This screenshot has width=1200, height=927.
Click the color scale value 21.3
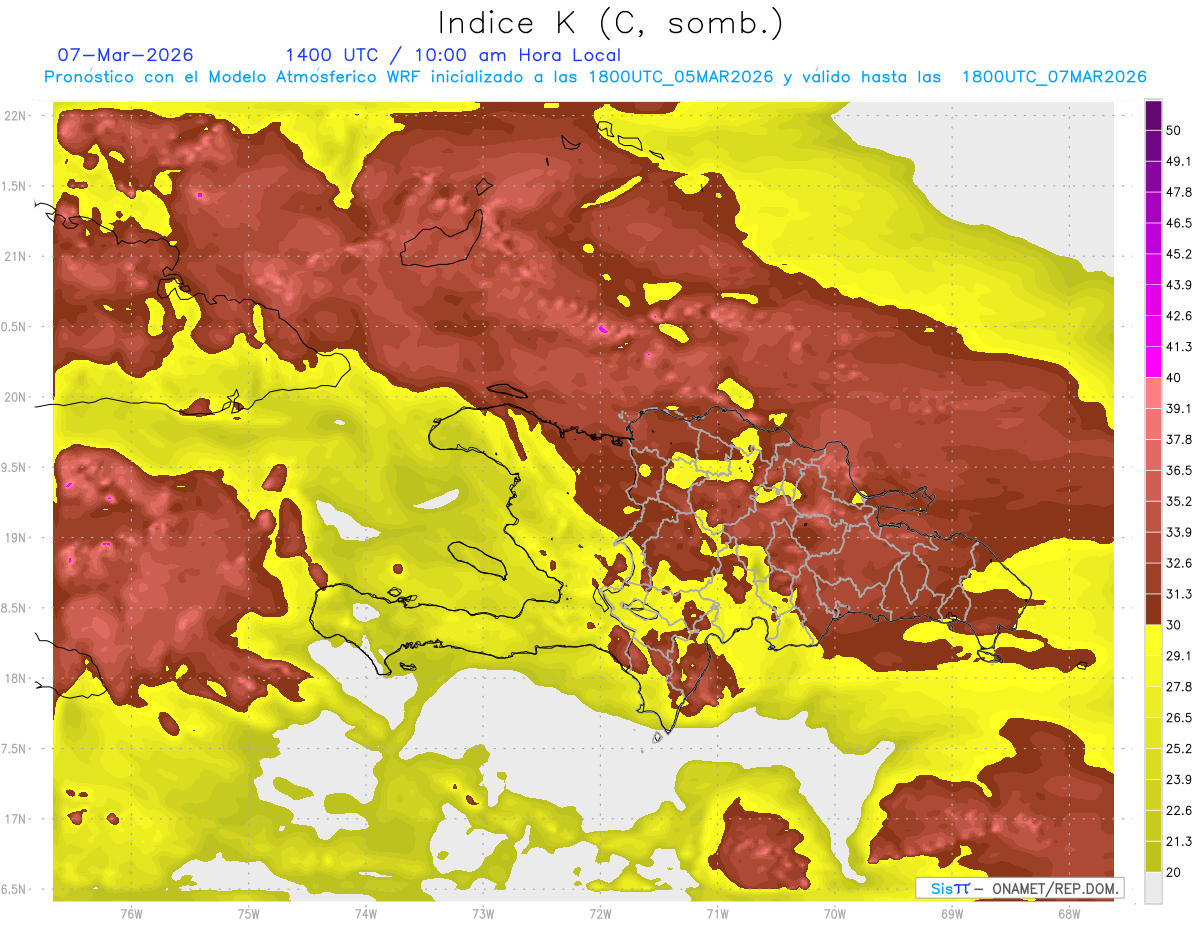[1179, 842]
